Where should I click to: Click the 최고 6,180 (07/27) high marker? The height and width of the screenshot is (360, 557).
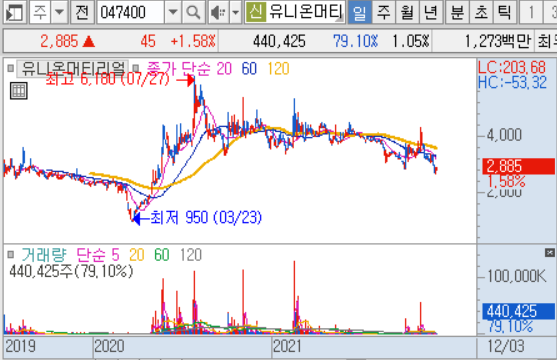pos(108,79)
